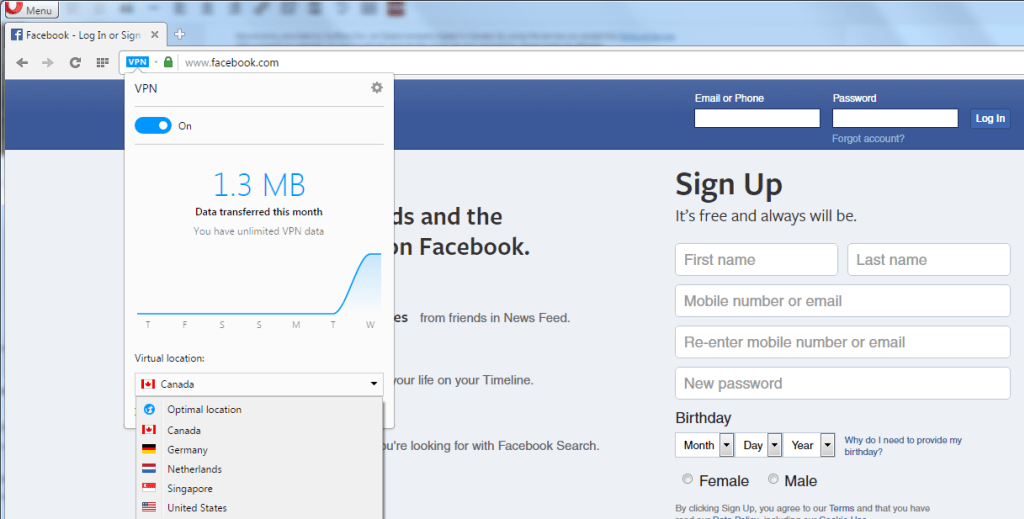Screen dimensions: 1024x519
Task: Open VPN settings gear icon
Action: tap(377, 87)
